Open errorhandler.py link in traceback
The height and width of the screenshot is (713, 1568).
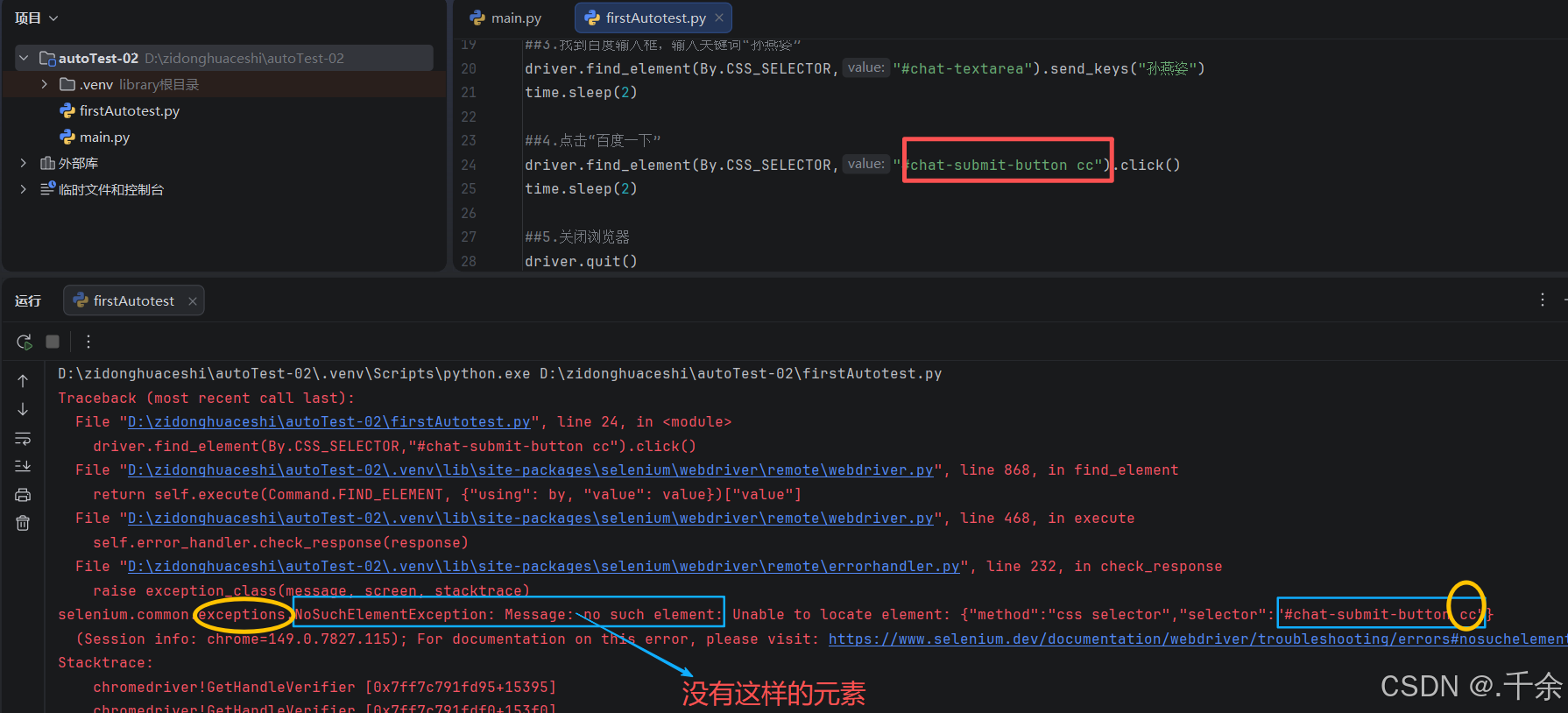[544, 567]
